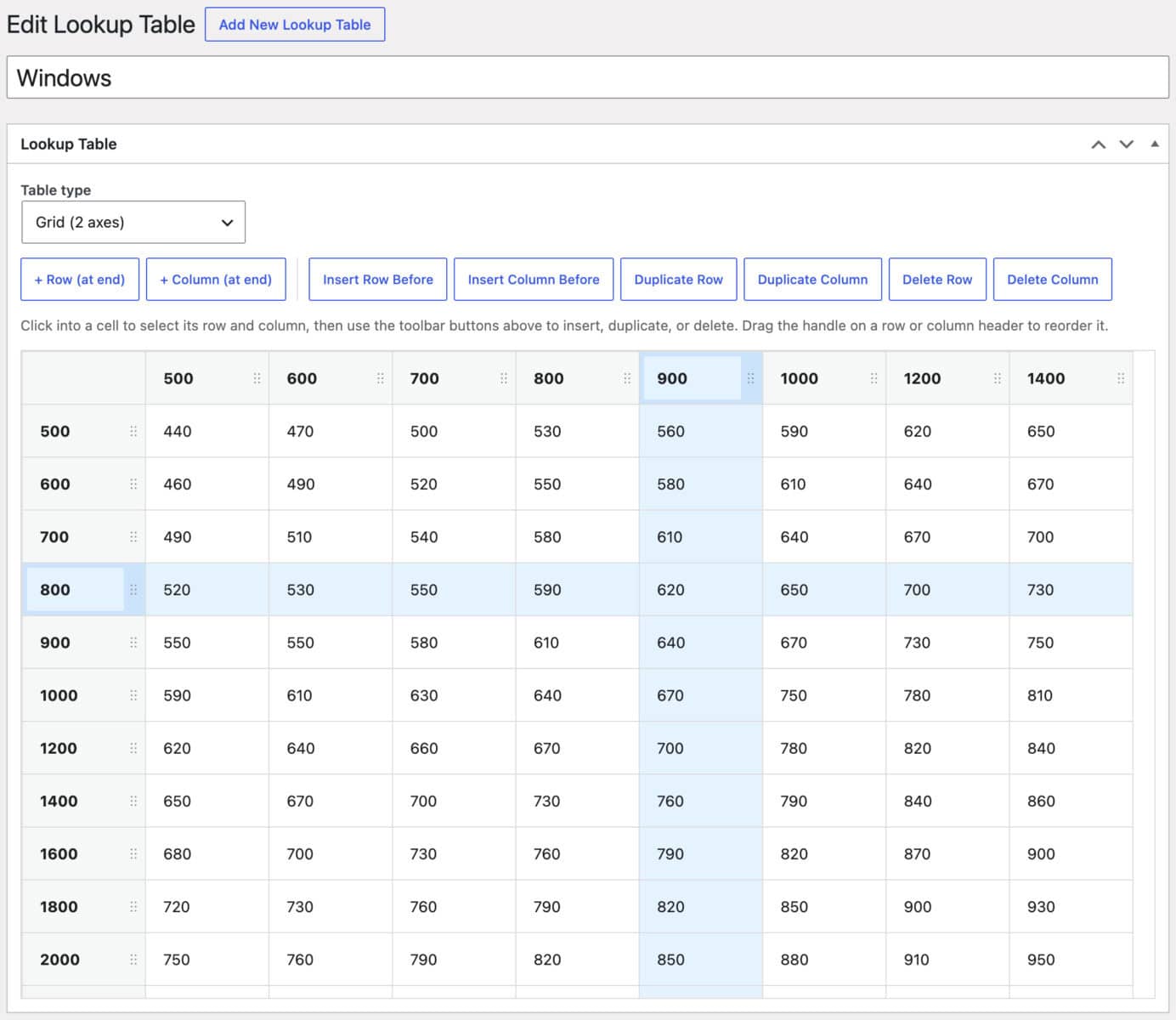Select cell 620 at row 800, column 900
Viewport: 1176px width, 1020px height.
coord(701,589)
